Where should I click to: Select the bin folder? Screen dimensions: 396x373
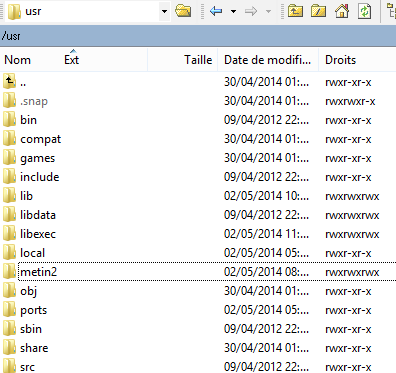(x=198, y=120)
